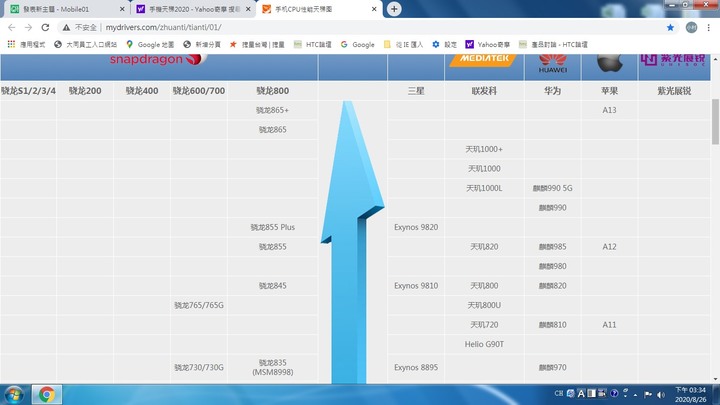Click the MediaTek logo

484,60
